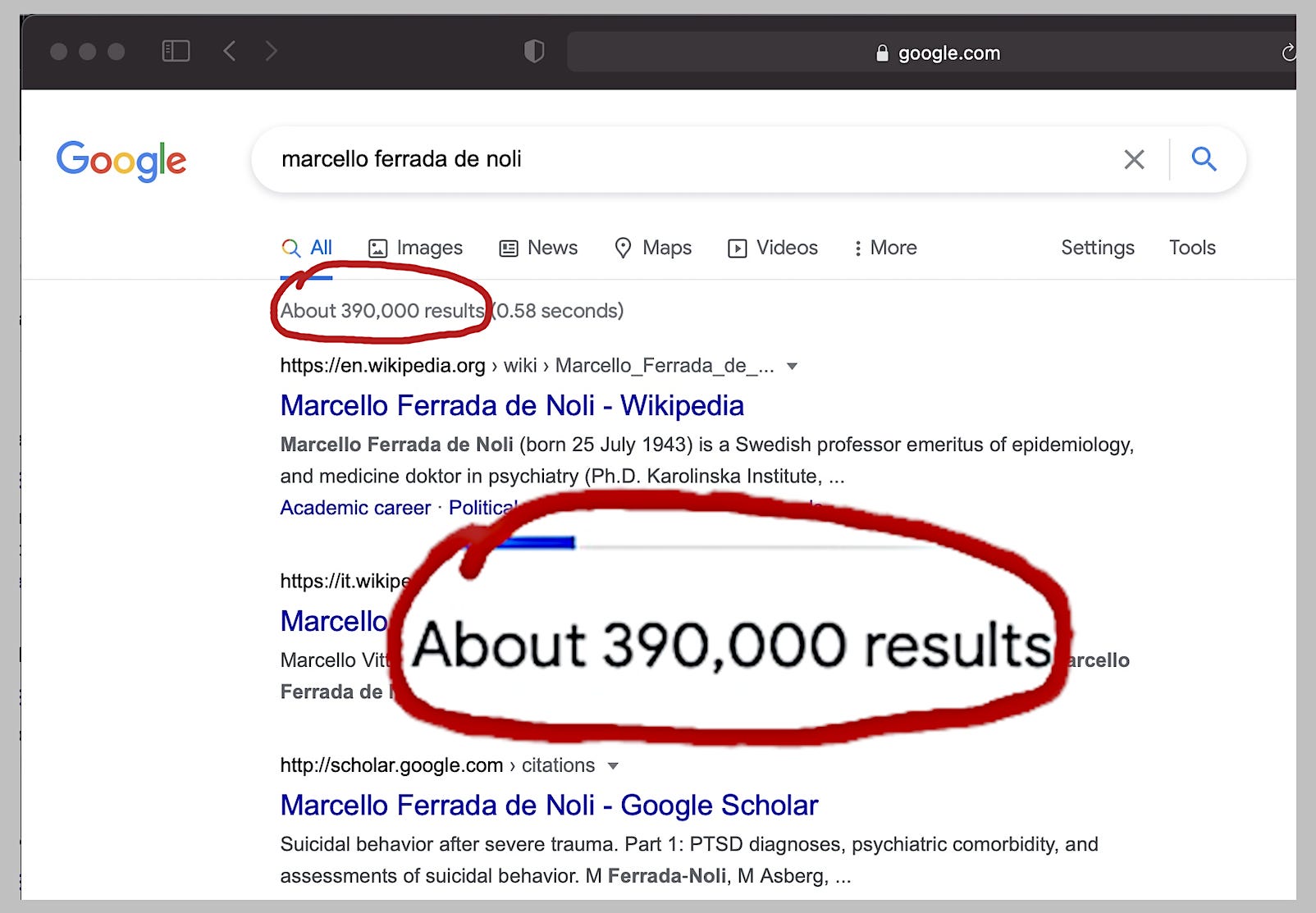Go back with the left chevron
Screen dimensions: 1316x913
pyautogui.click(x=230, y=51)
